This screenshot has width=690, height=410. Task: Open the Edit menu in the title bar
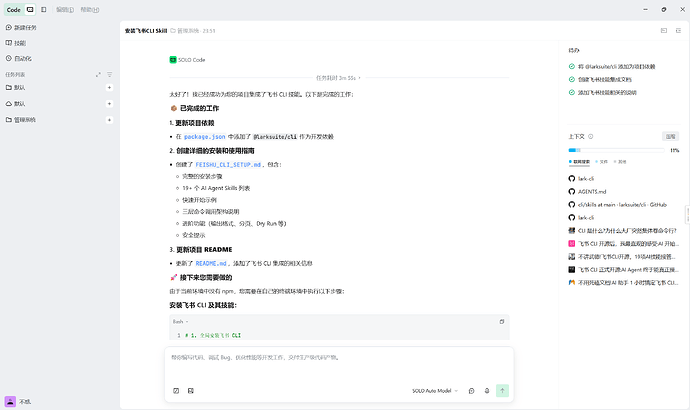[65, 10]
